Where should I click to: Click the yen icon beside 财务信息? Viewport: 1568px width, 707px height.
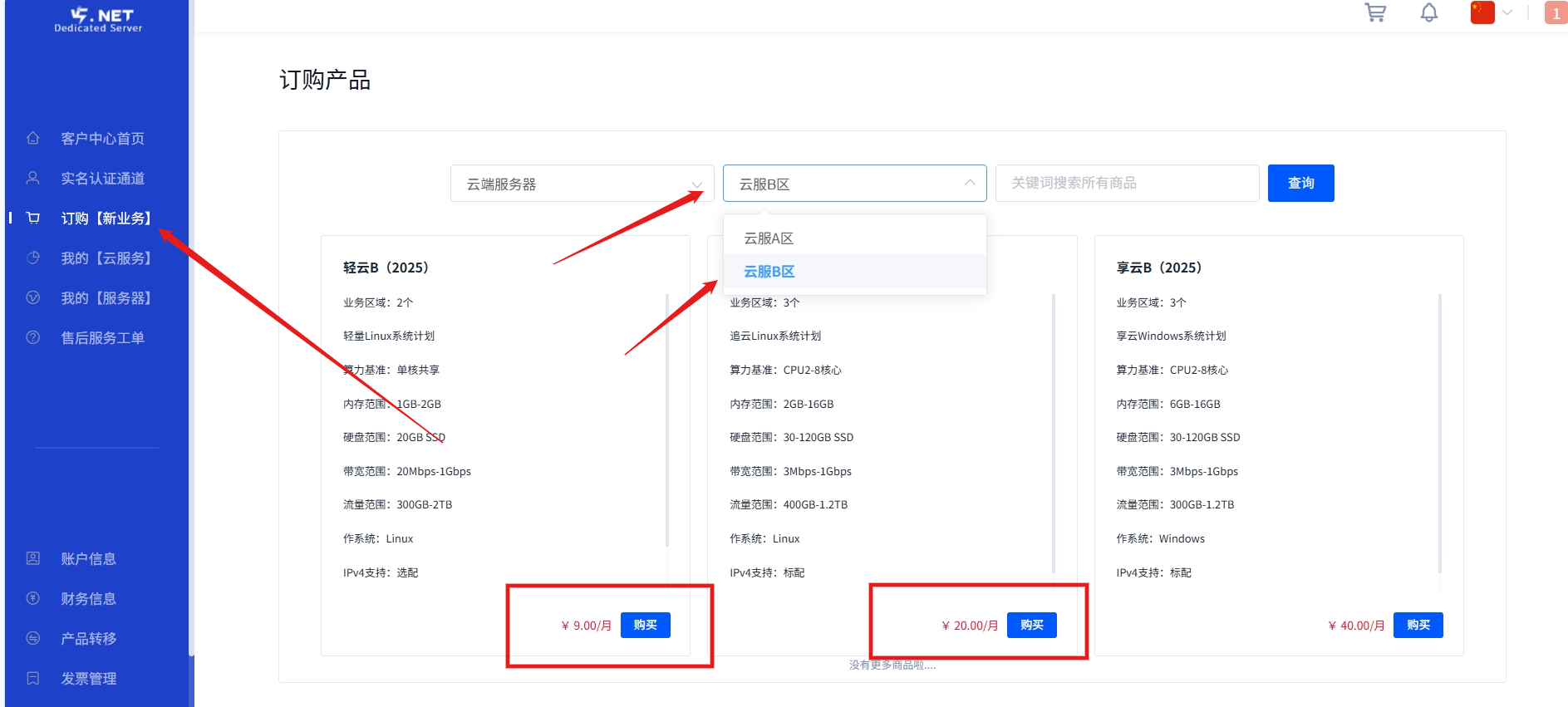click(33, 599)
